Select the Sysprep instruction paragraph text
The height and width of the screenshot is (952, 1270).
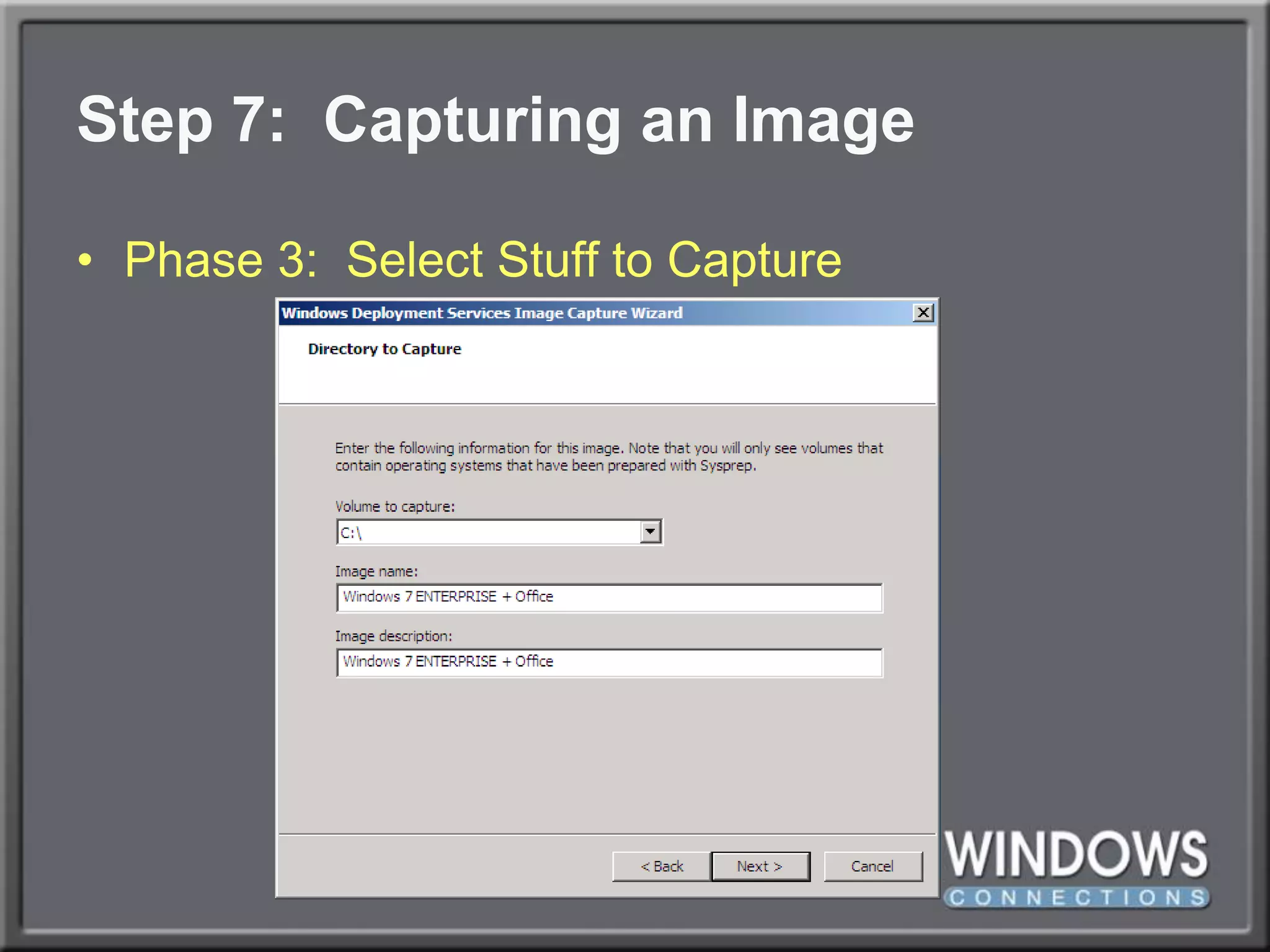coord(609,457)
